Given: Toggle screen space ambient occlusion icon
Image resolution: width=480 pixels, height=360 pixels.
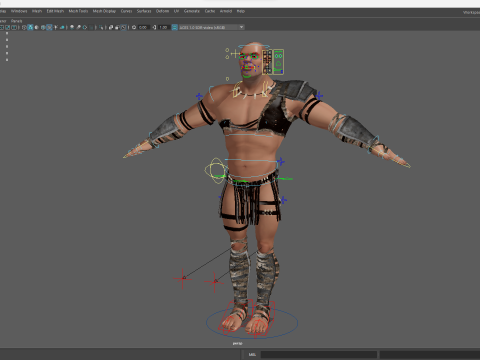Looking at the screenshot, I should click(x=72, y=27).
